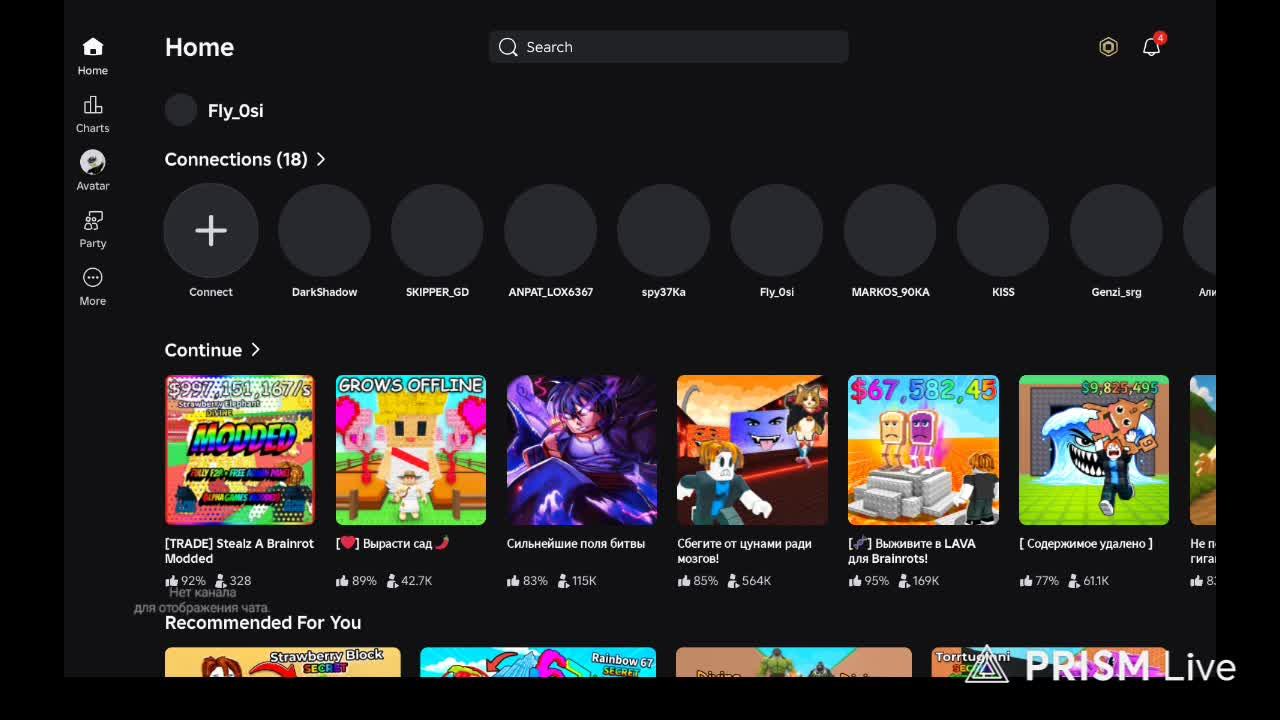This screenshot has height=720, width=1280.
Task: Open Содержимое удалено game thumbnail
Action: (1094, 450)
